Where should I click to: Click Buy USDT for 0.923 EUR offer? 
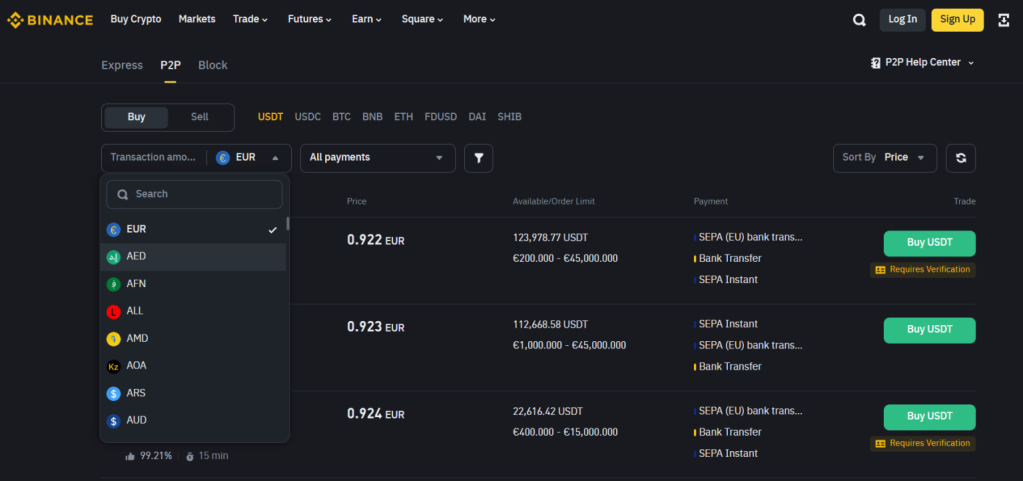[x=929, y=330]
